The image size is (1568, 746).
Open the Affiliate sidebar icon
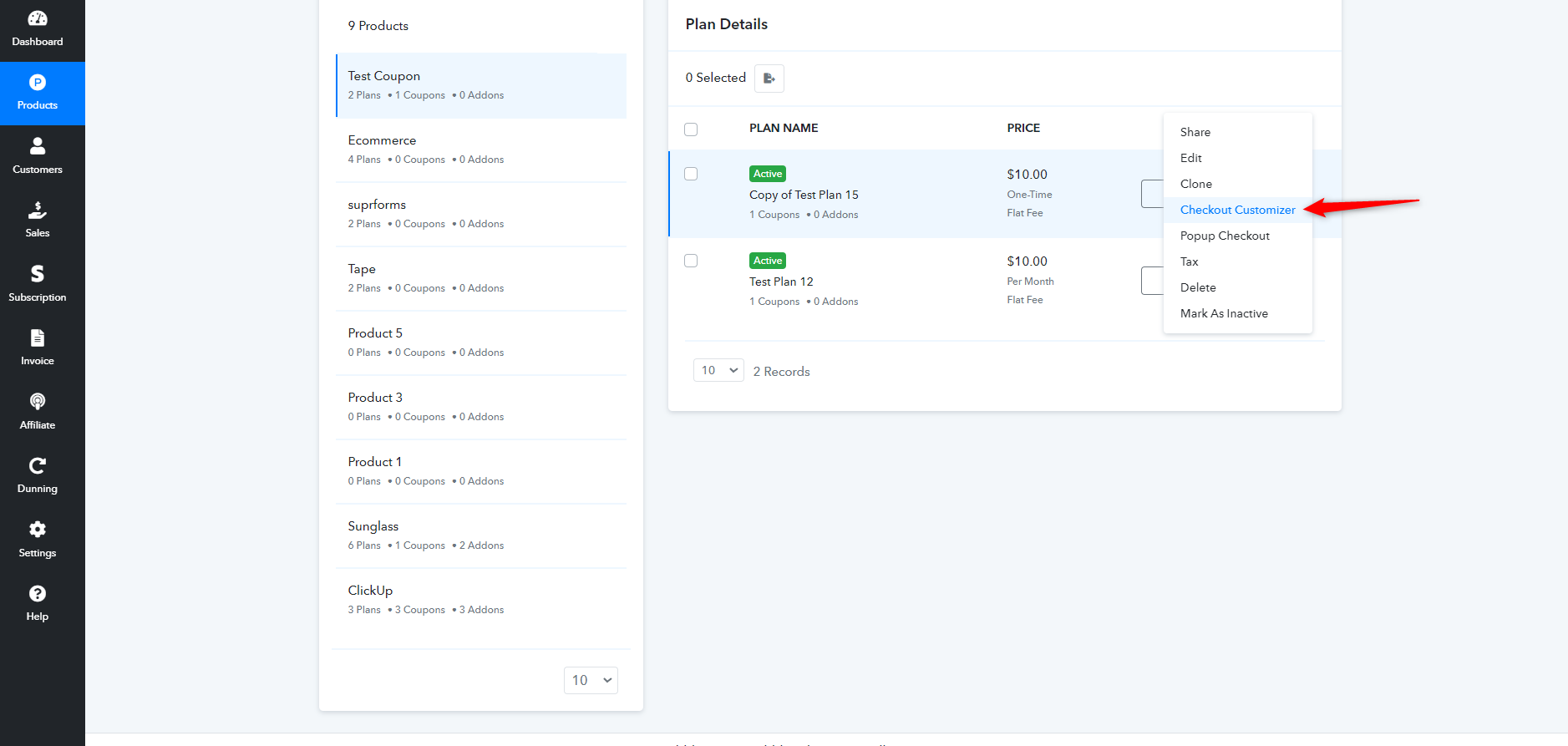click(38, 402)
